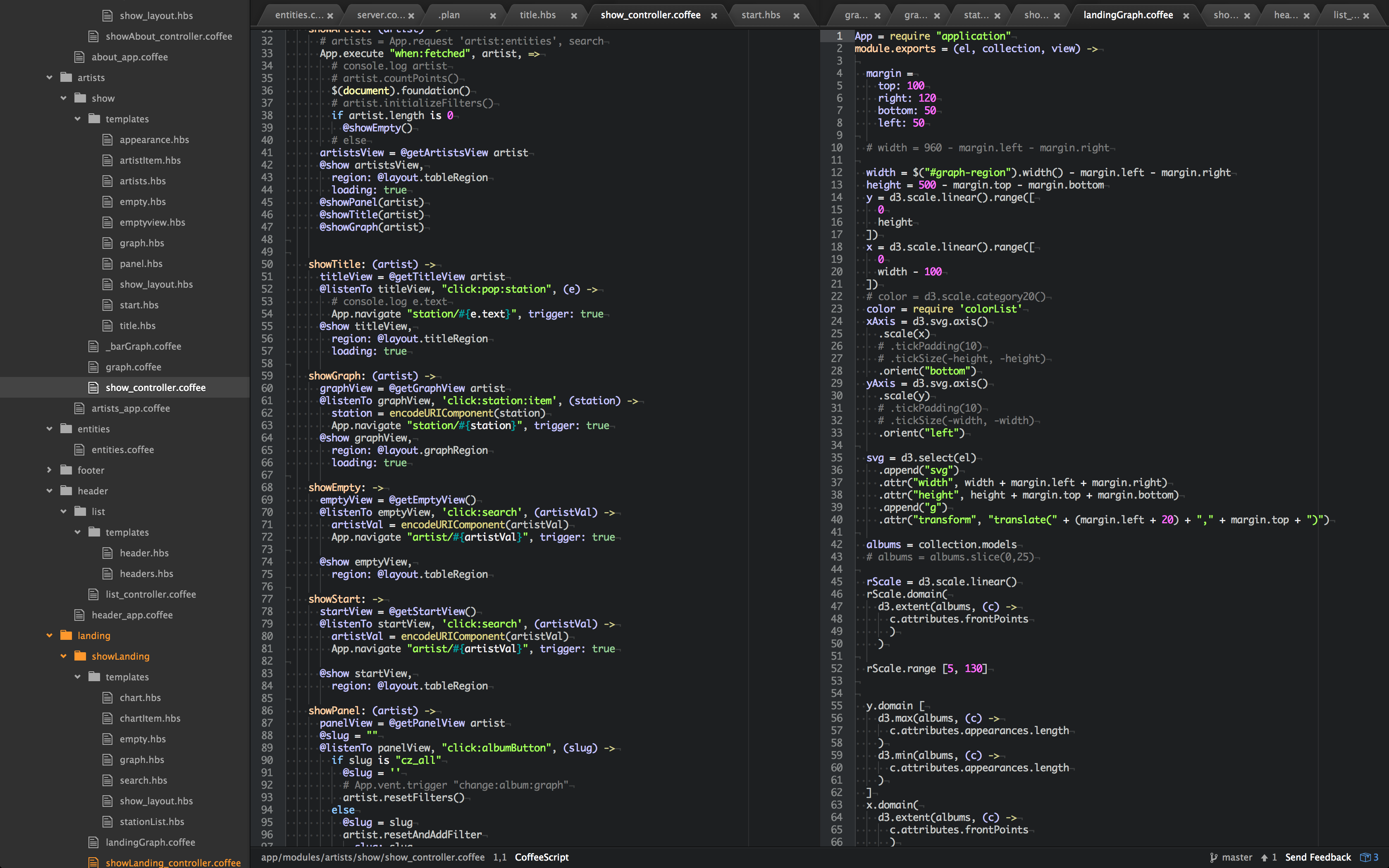Image resolution: width=1389 pixels, height=868 pixels.
Task: Click the file icon beside stationList.hbs
Action: click(107, 822)
